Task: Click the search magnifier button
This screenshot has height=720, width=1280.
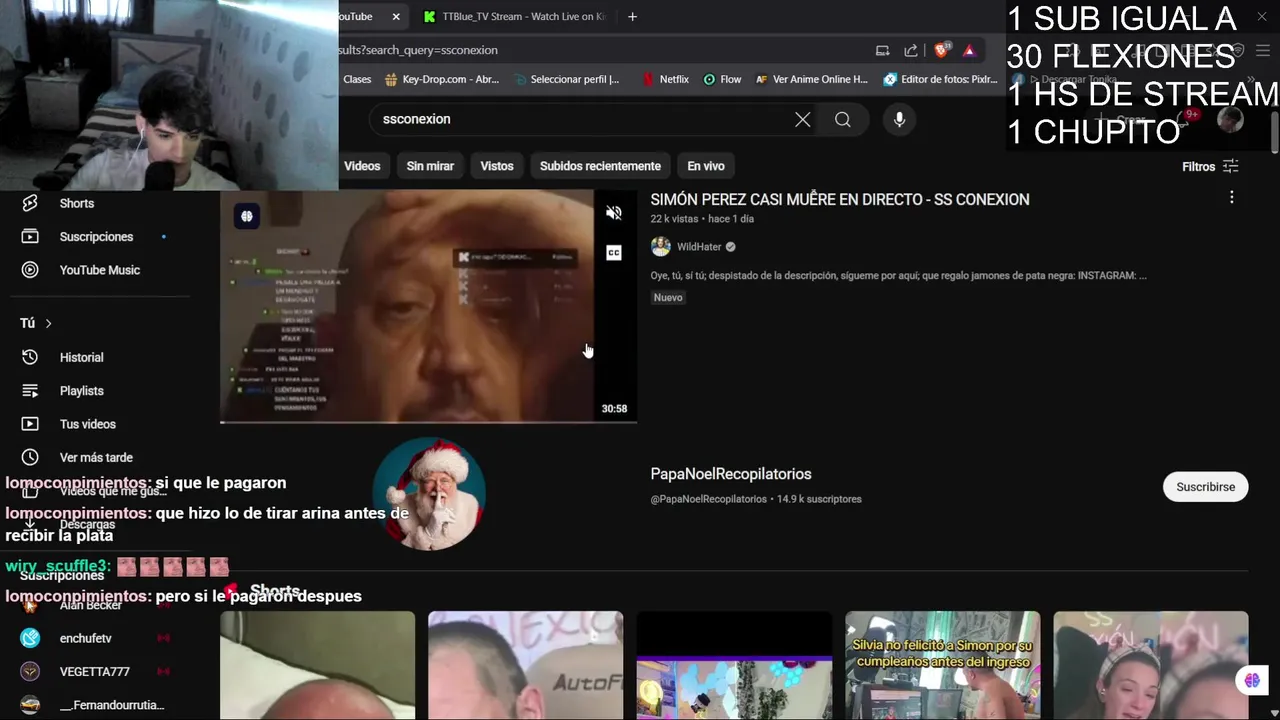Action: pyautogui.click(x=843, y=120)
